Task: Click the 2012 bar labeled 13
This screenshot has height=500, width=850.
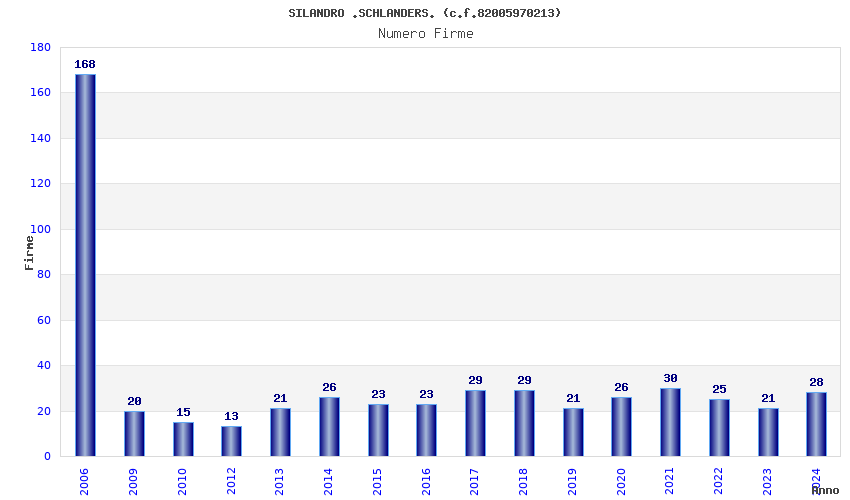Action: (x=231, y=441)
